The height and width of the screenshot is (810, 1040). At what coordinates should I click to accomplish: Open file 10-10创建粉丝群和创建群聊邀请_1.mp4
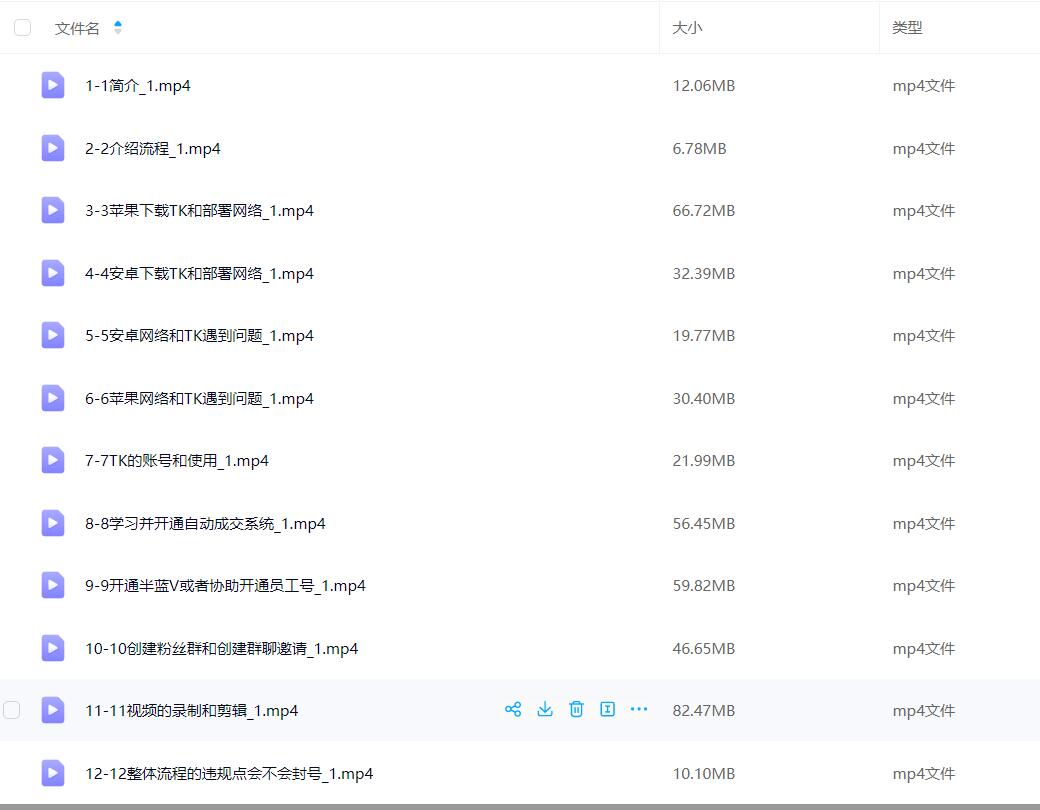click(222, 649)
